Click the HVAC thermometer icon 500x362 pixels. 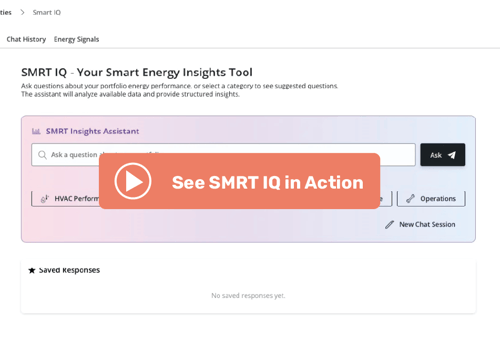[45, 199]
